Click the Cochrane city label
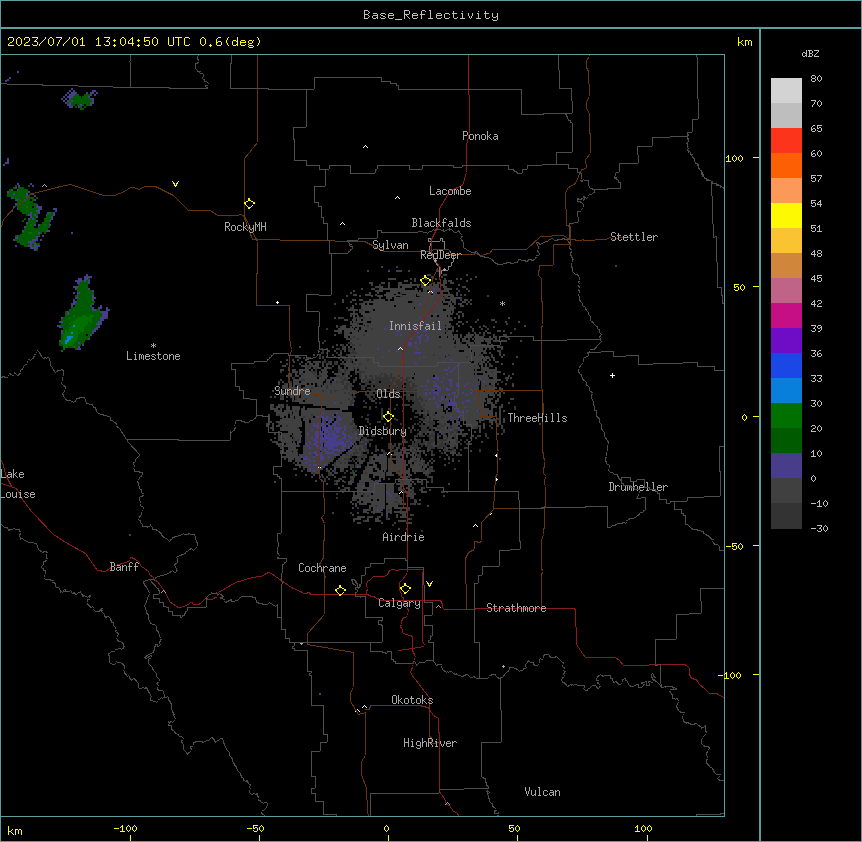Image resolution: width=862 pixels, height=842 pixels. coord(322,568)
